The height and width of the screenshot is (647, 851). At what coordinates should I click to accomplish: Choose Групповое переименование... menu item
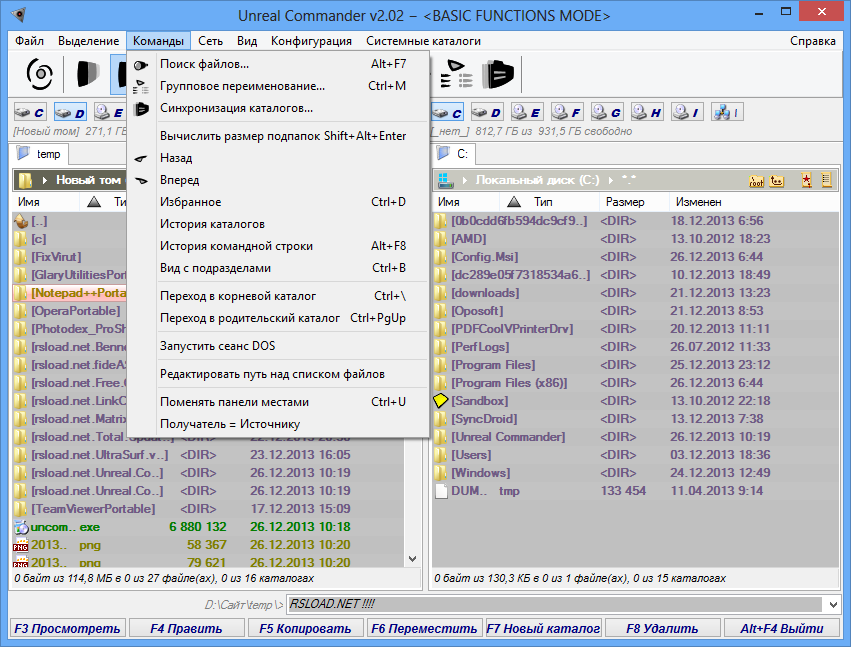(x=278, y=86)
